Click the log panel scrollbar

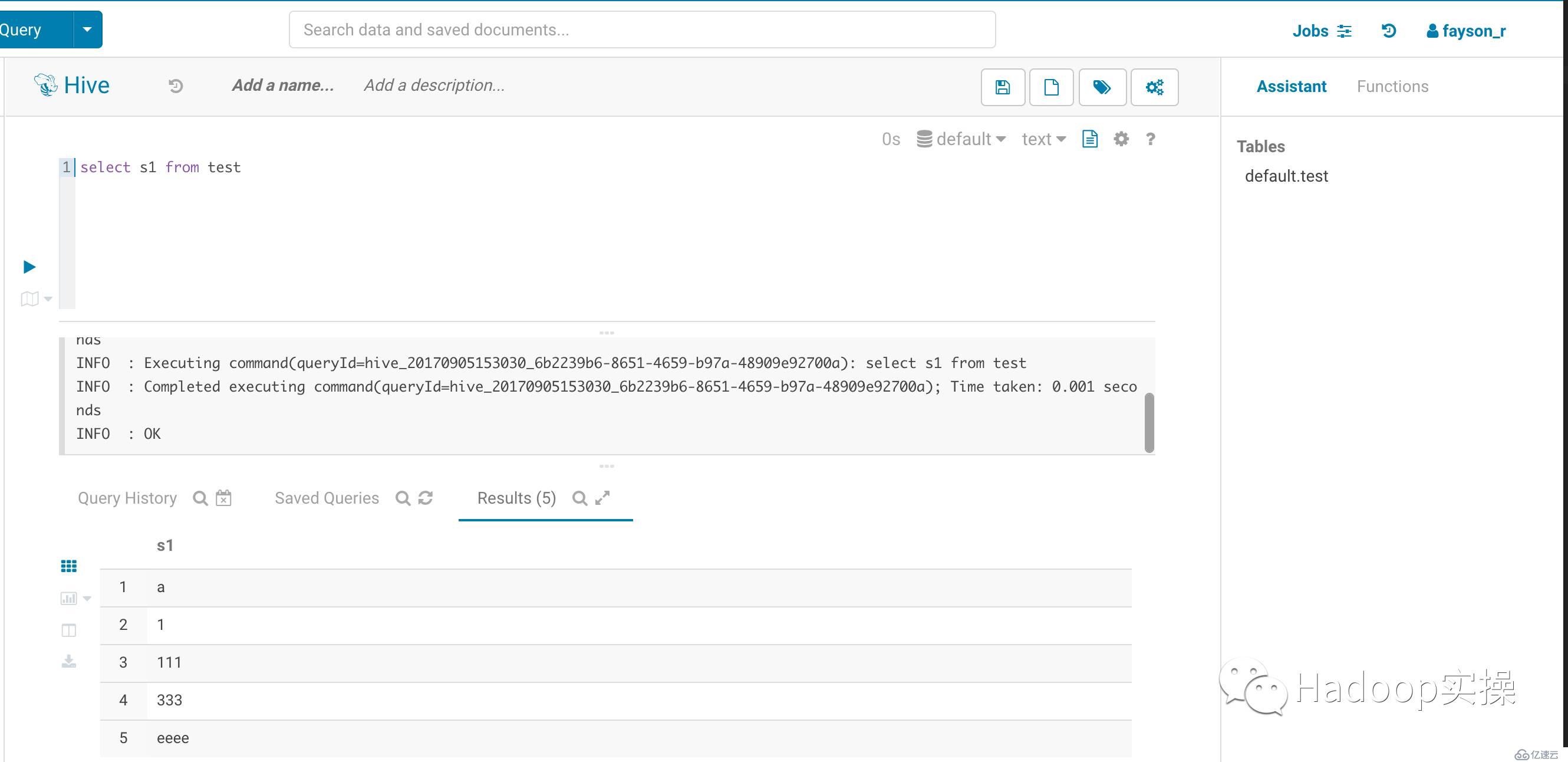click(x=1149, y=423)
